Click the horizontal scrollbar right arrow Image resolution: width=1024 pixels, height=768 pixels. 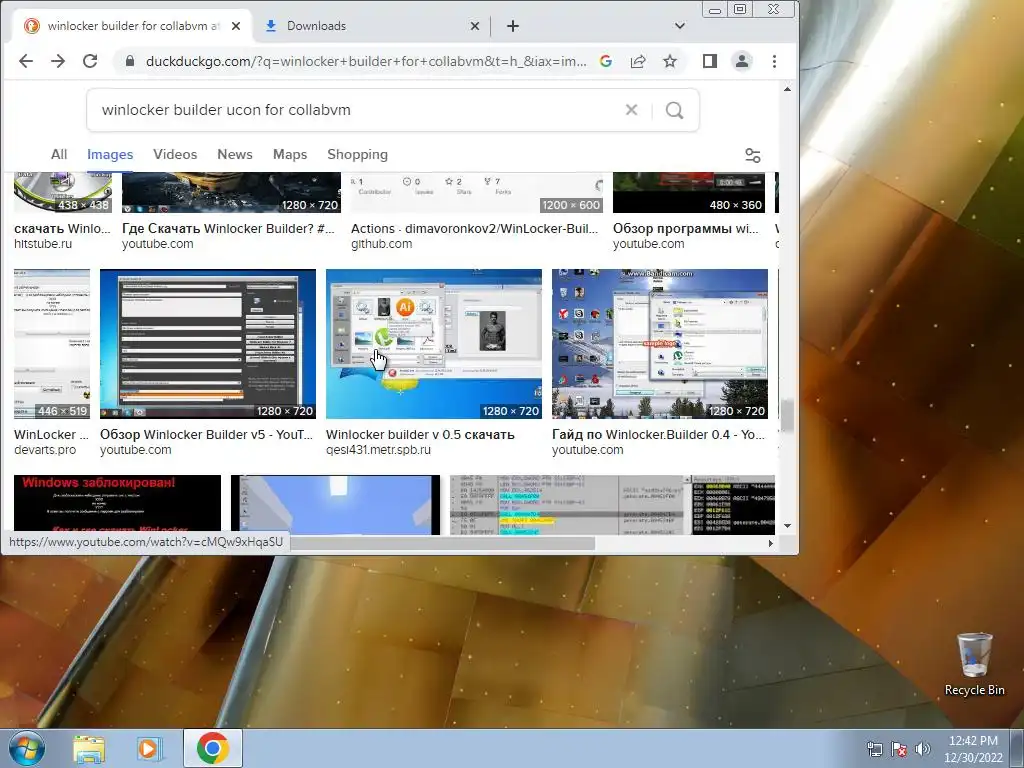click(771, 543)
